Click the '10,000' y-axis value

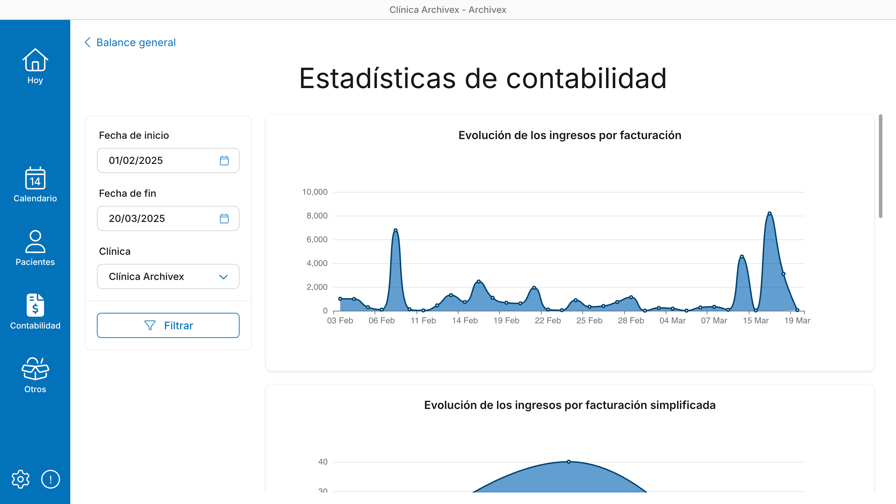315,192
